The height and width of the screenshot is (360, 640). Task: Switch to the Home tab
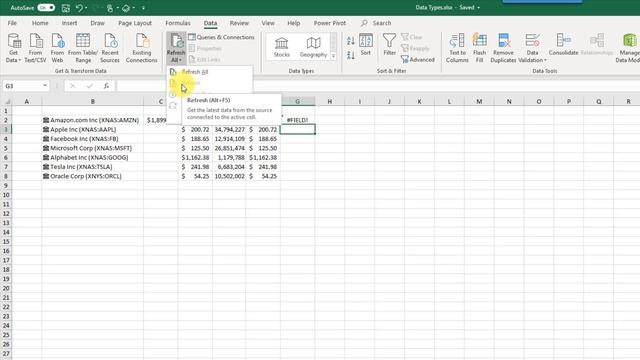[40, 23]
